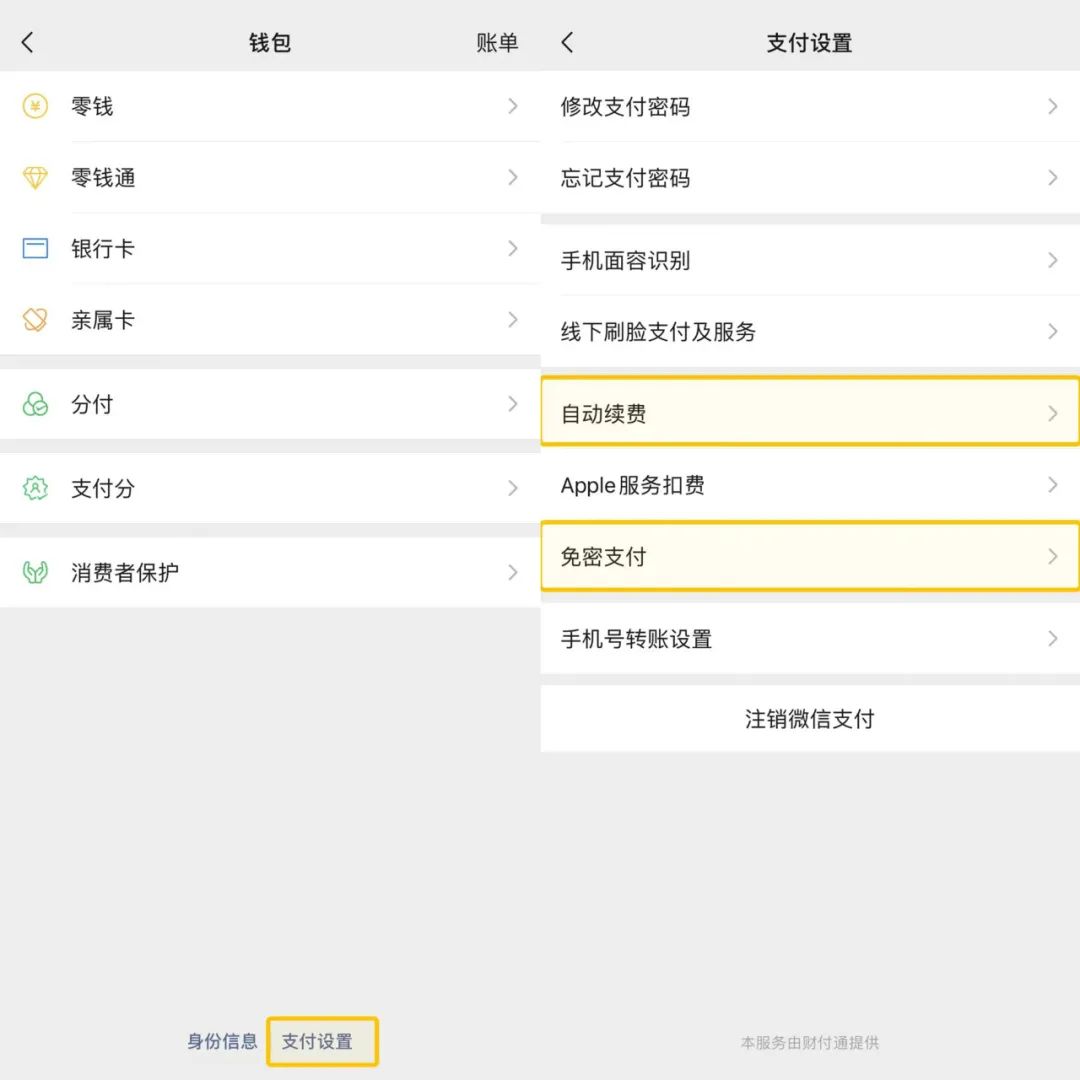Click 注销微信支付 at the bottom
This screenshot has width=1080, height=1080.
pyautogui.click(x=808, y=718)
